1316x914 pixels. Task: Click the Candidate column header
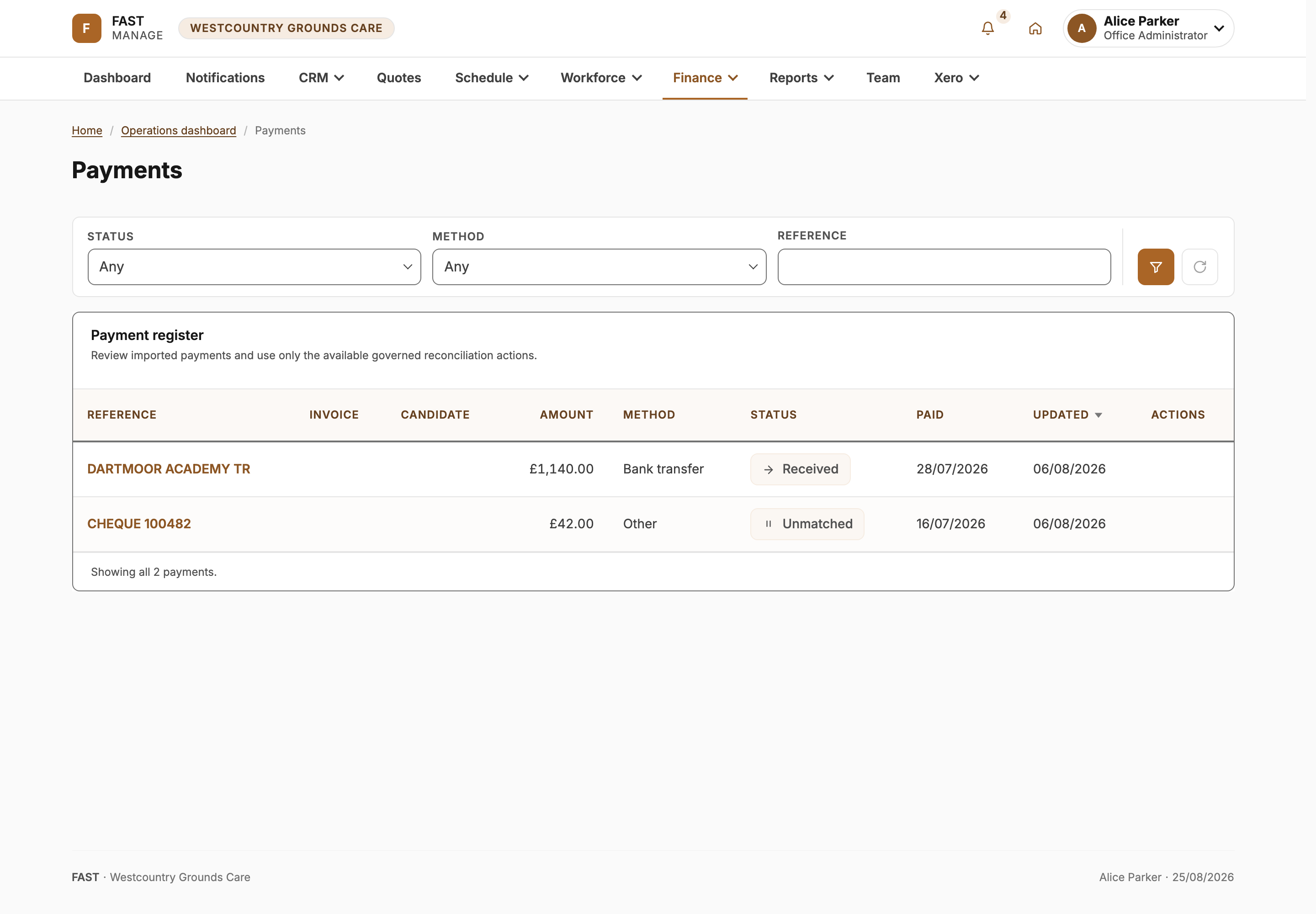coord(435,415)
